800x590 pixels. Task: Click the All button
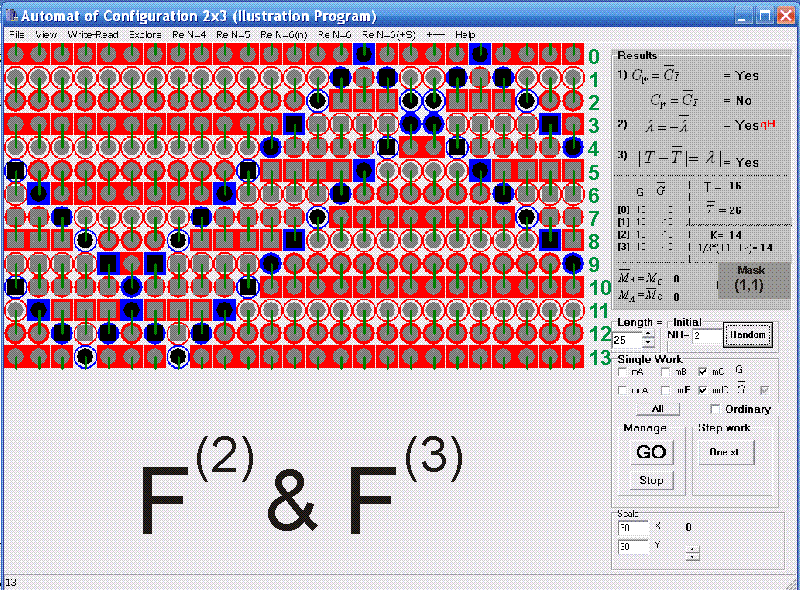point(658,408)
